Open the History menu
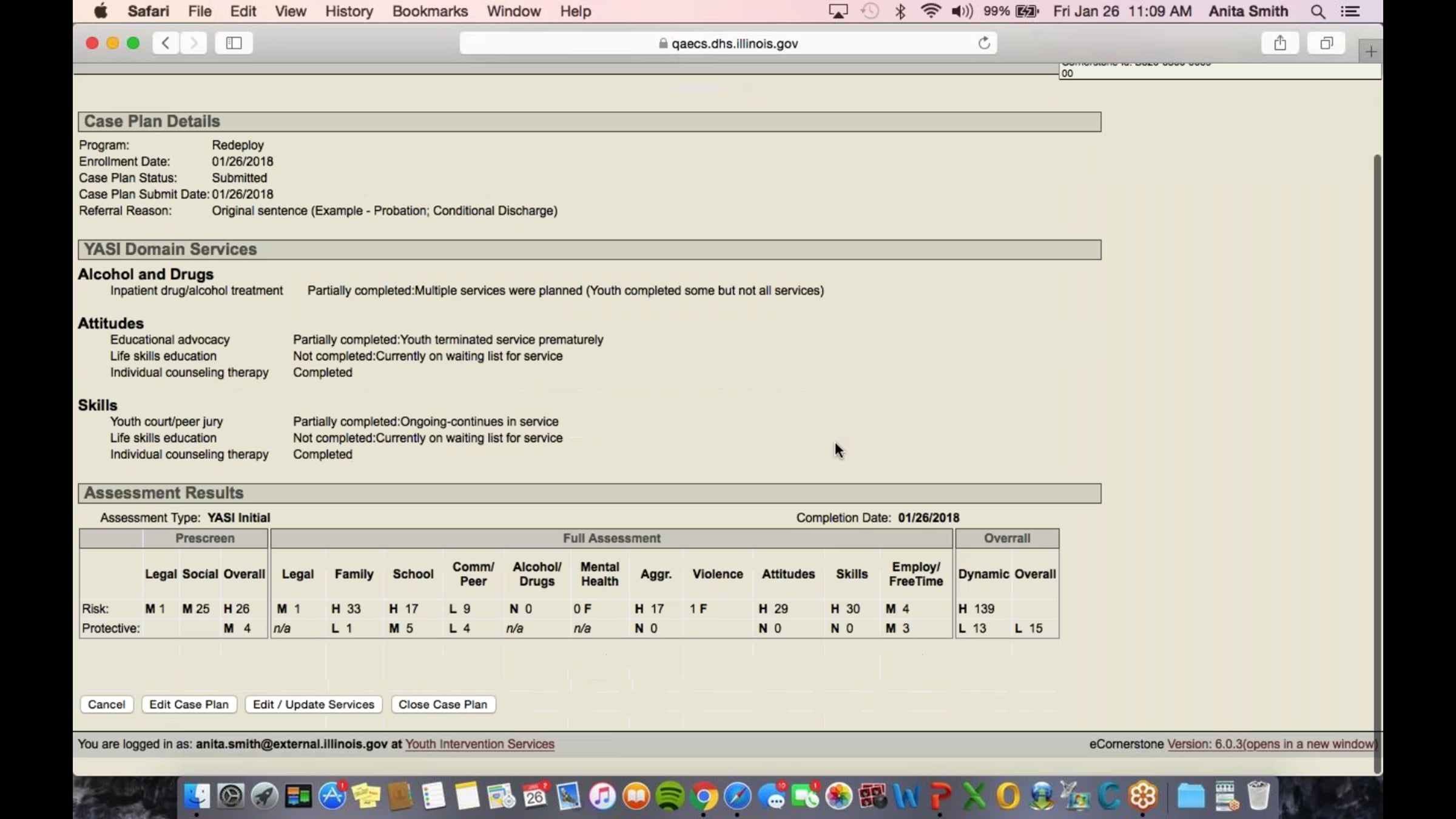The width and height of the screenshot is (1456, 819). click(349, 11)
